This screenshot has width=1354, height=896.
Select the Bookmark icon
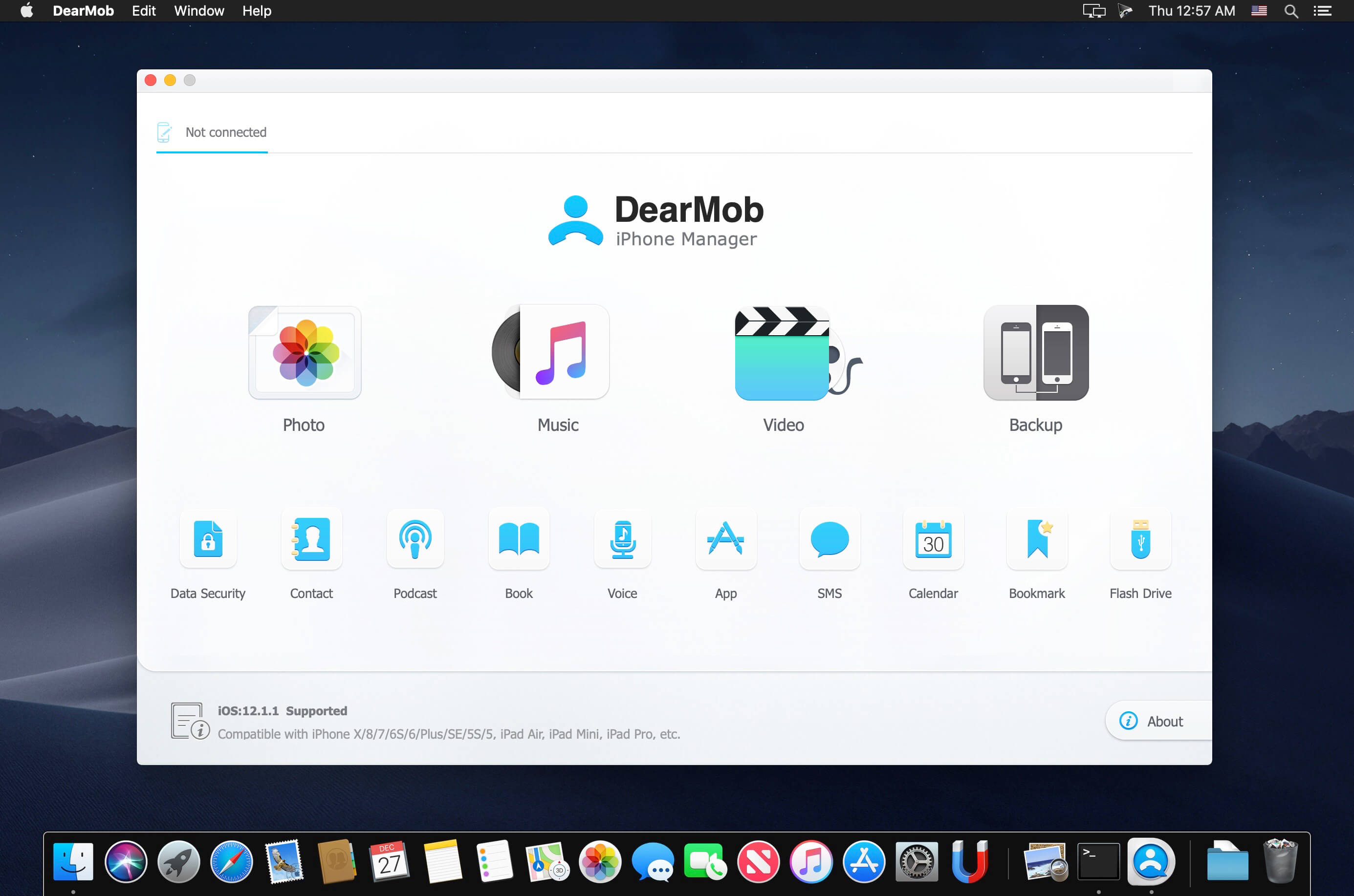tap(1037, 539)
